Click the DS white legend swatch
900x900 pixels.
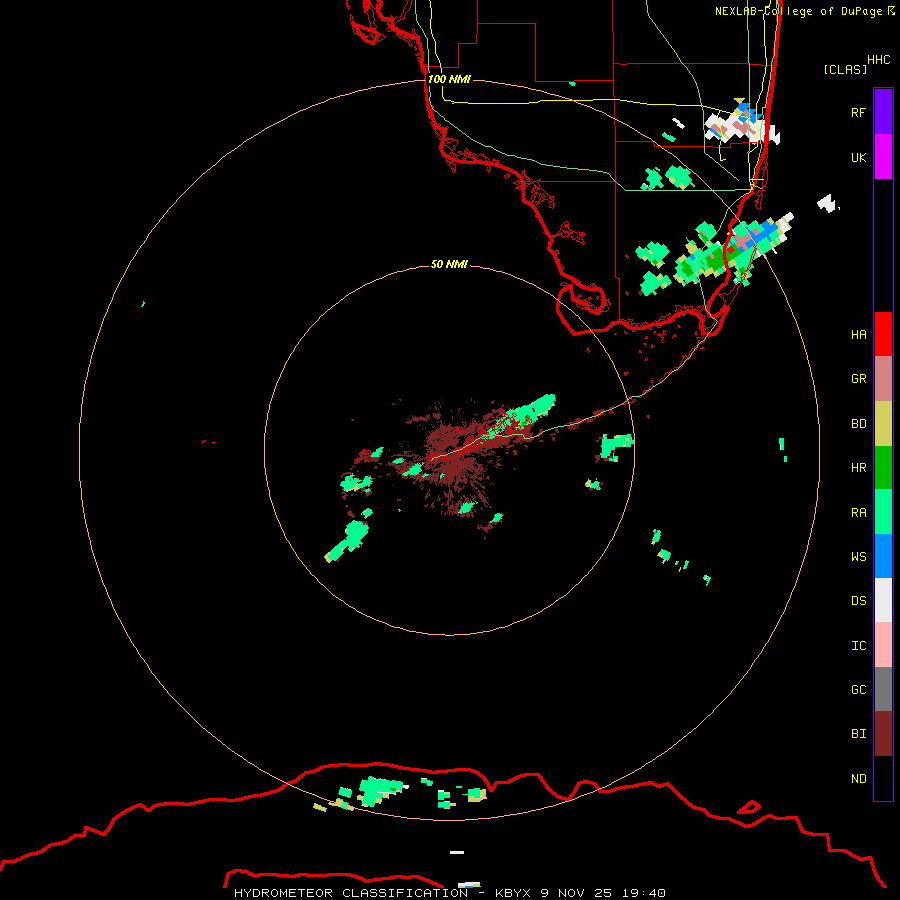pos(883,600)
